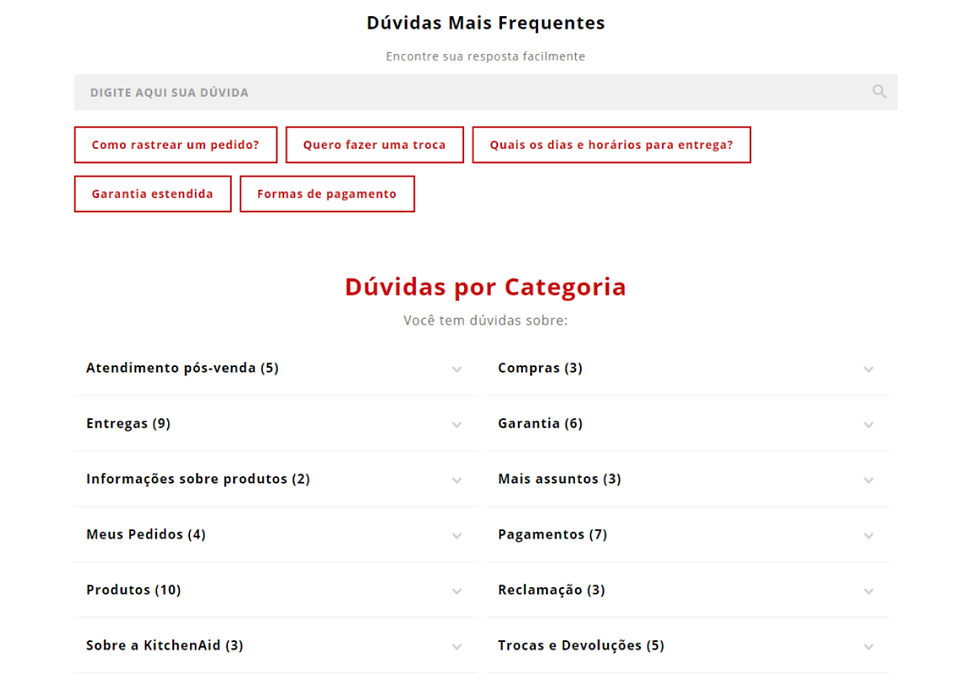Expand chevron on Mais assuntos row
This screenshot has height=700, width=980.
868,481
